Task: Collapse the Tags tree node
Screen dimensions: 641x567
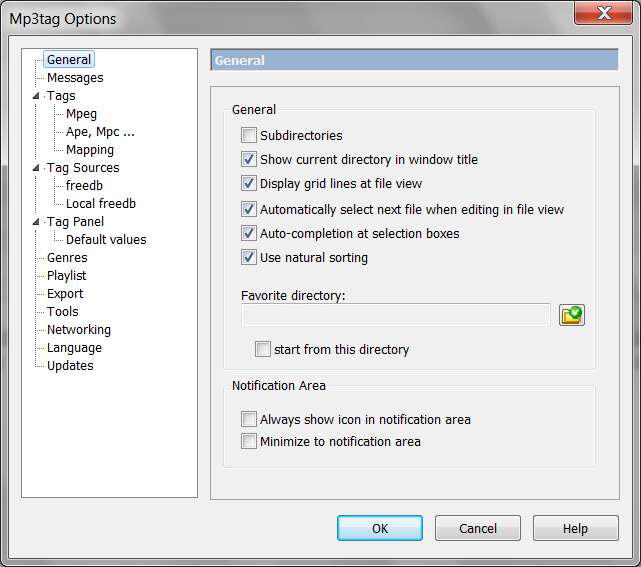Action: [36, 96]
